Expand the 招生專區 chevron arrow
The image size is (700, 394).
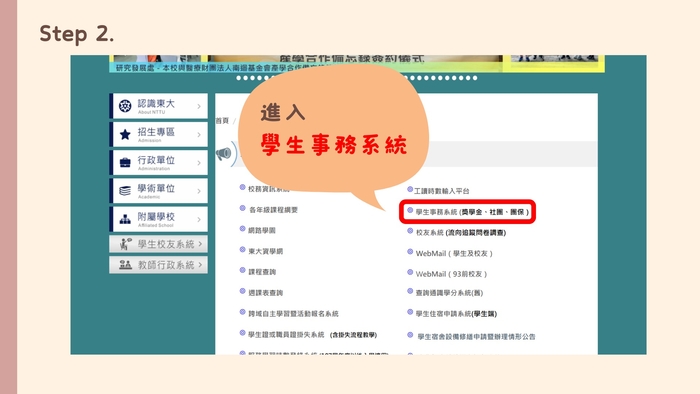[199, 134]
